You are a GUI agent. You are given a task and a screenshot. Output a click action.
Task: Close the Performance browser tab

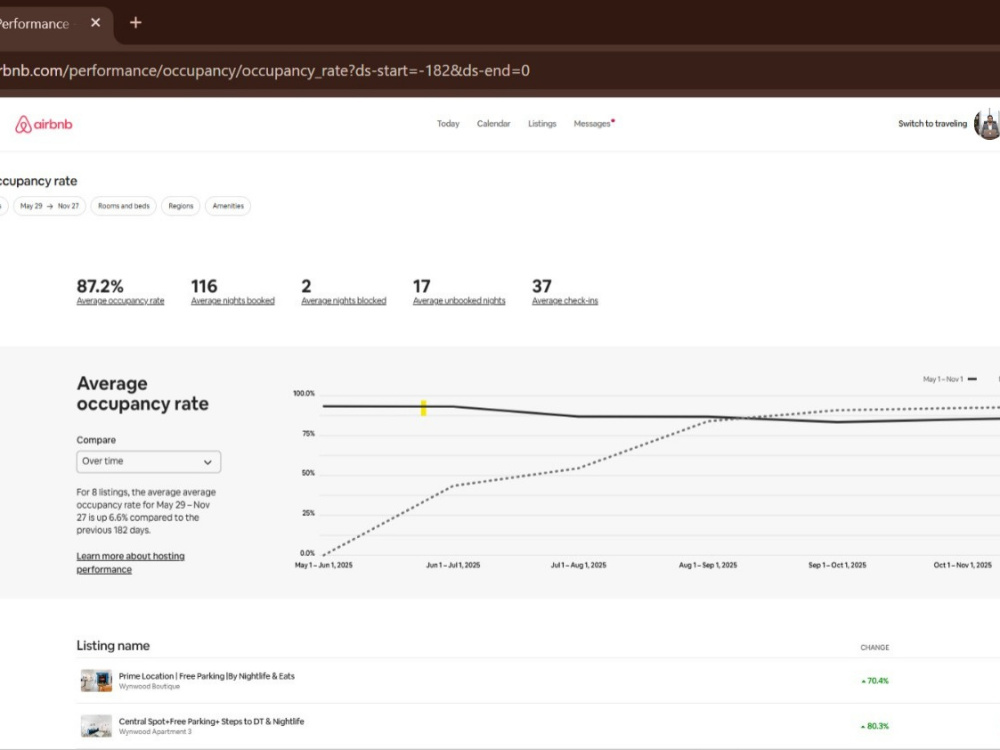pyautogui.click(x=96, y=23)
